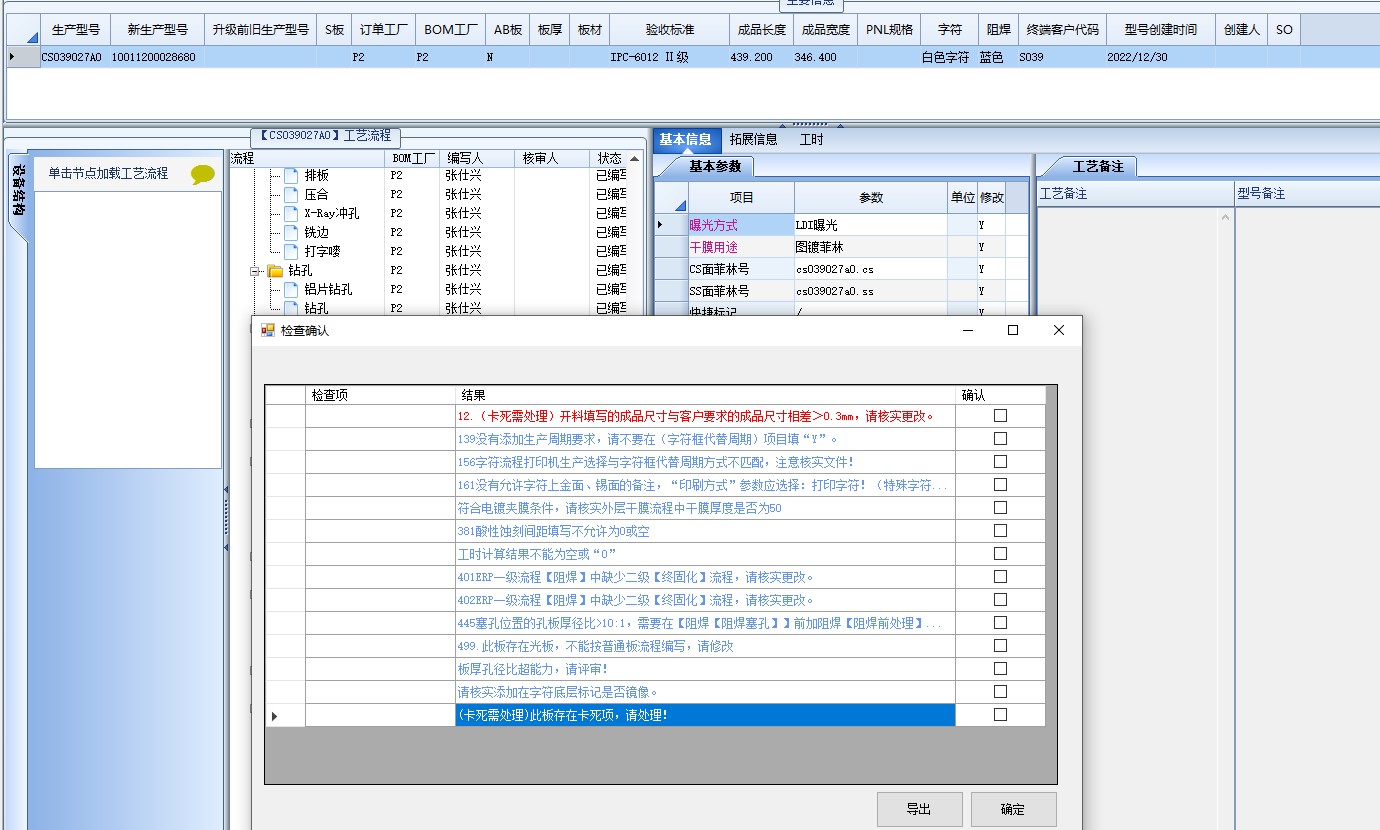Tick confirm box for 字符底层标记是否镜像 row

[x=1000, y=692]
